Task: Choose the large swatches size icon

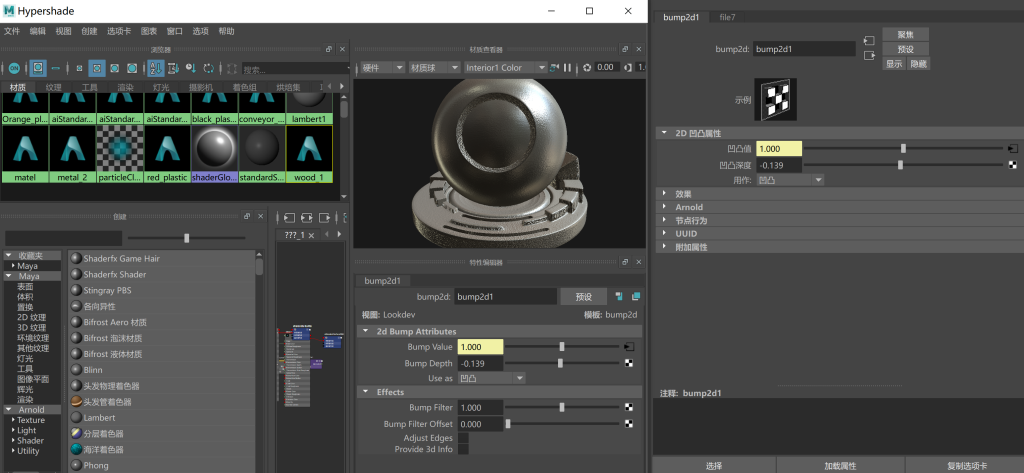Action: (114, 68)
